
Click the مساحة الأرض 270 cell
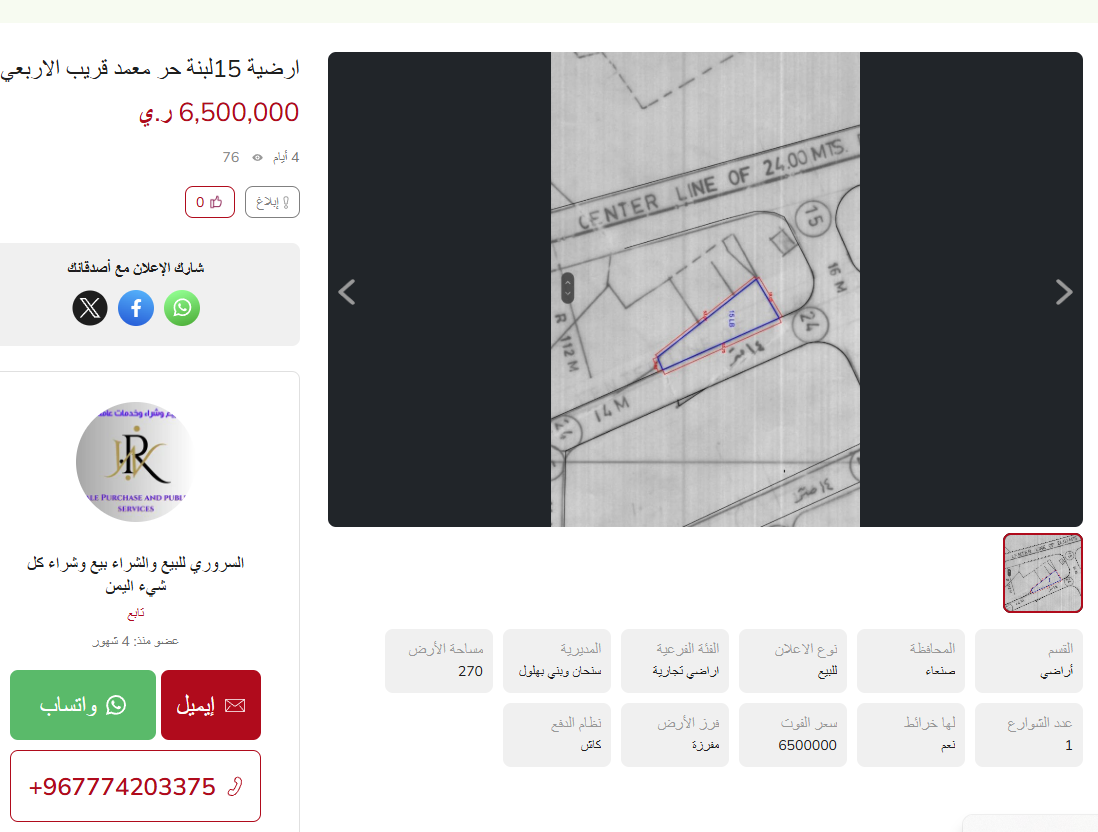439,660
